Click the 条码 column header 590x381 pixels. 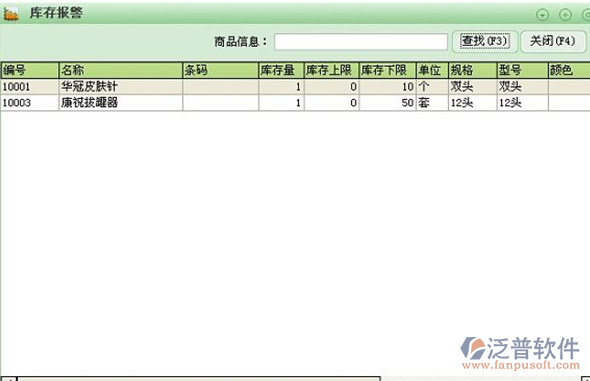[221, 70]
